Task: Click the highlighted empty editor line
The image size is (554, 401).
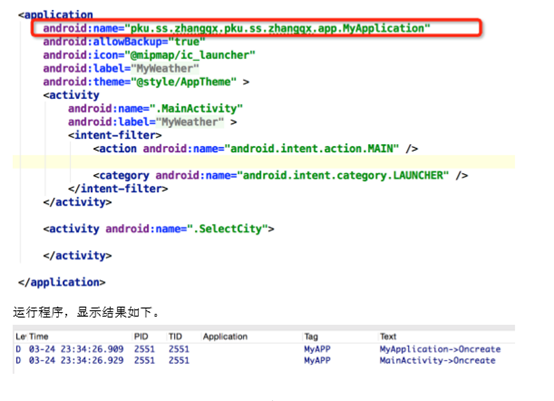Action: 264,162
